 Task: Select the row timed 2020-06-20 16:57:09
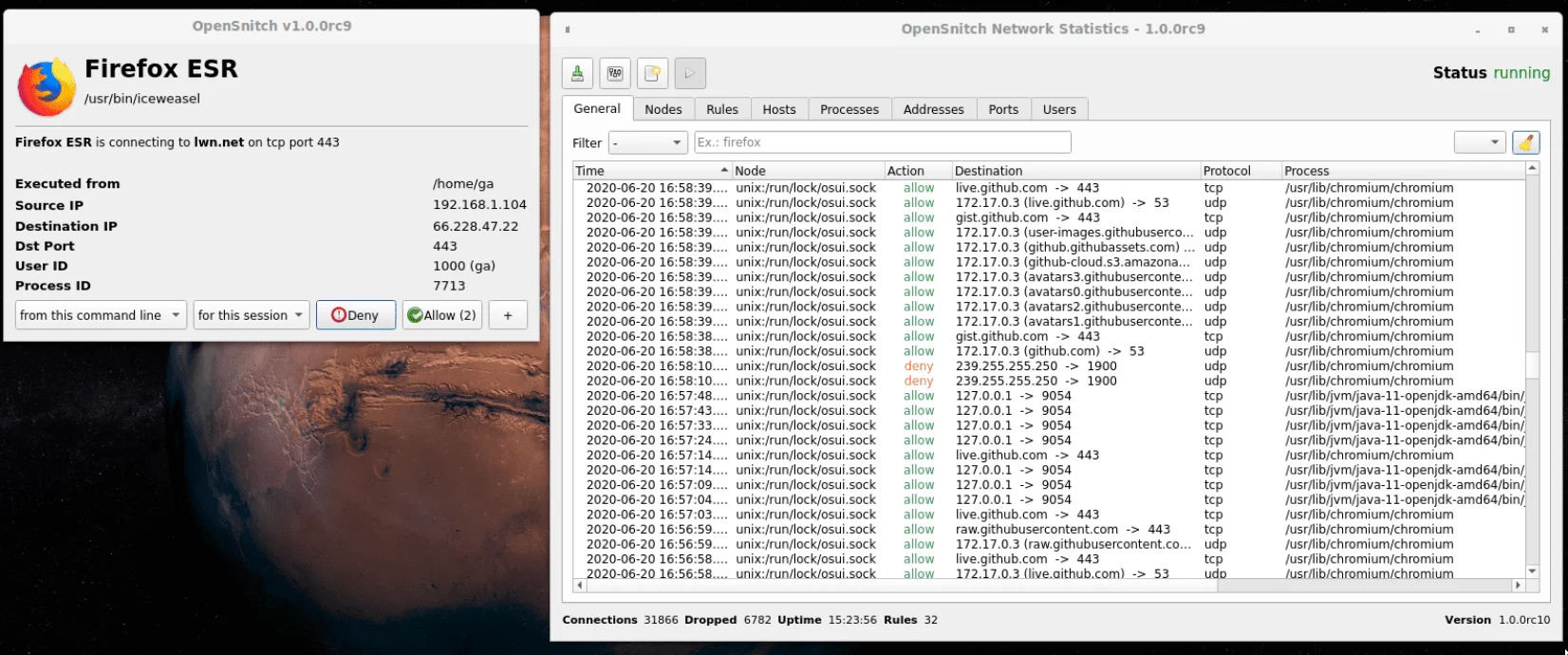point(1049,485)
